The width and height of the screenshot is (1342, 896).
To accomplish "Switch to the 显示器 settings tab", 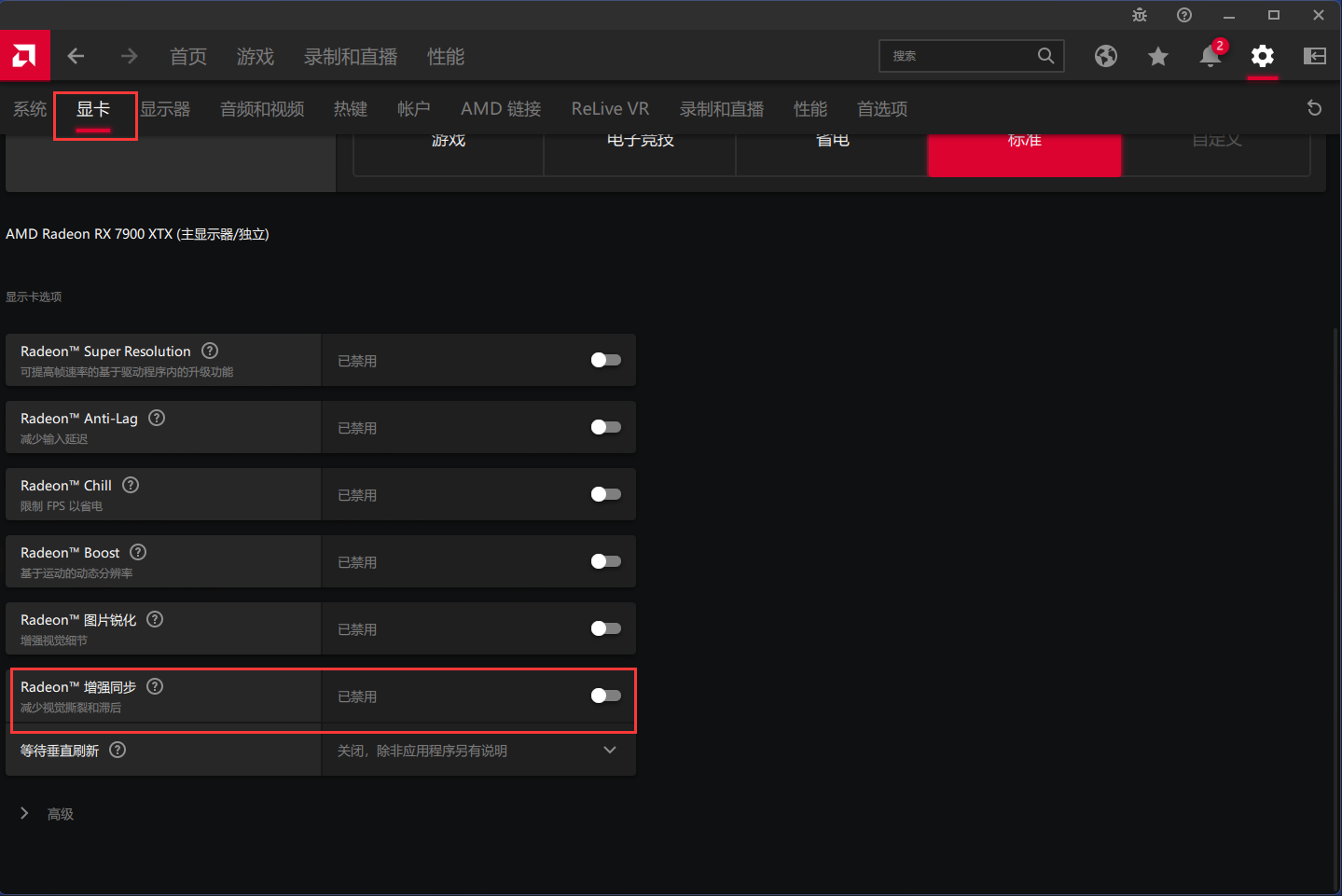I will click(165, 109).
